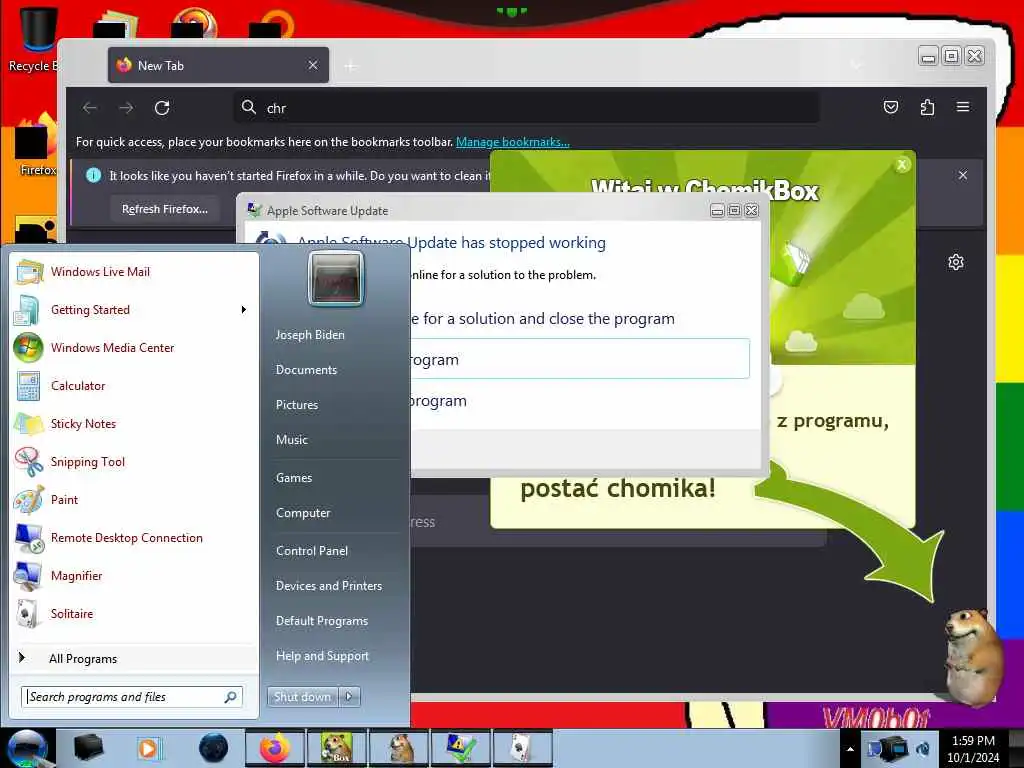The width and height of the screenshot is (1024, 768).
Task: Open Computer from Start menu
Action: [303, 513]
